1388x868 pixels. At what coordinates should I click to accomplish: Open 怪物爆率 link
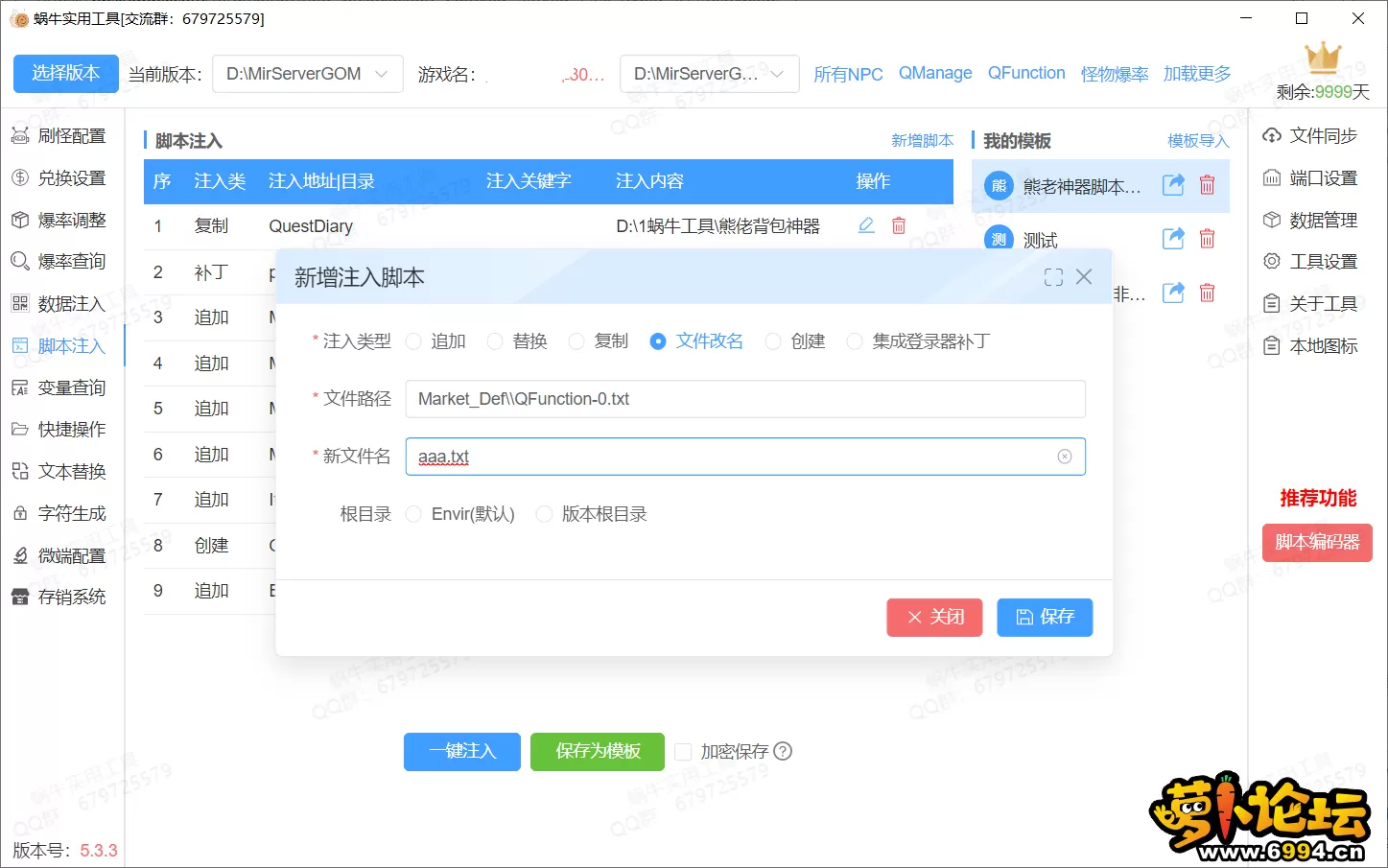coord(1115,74)
